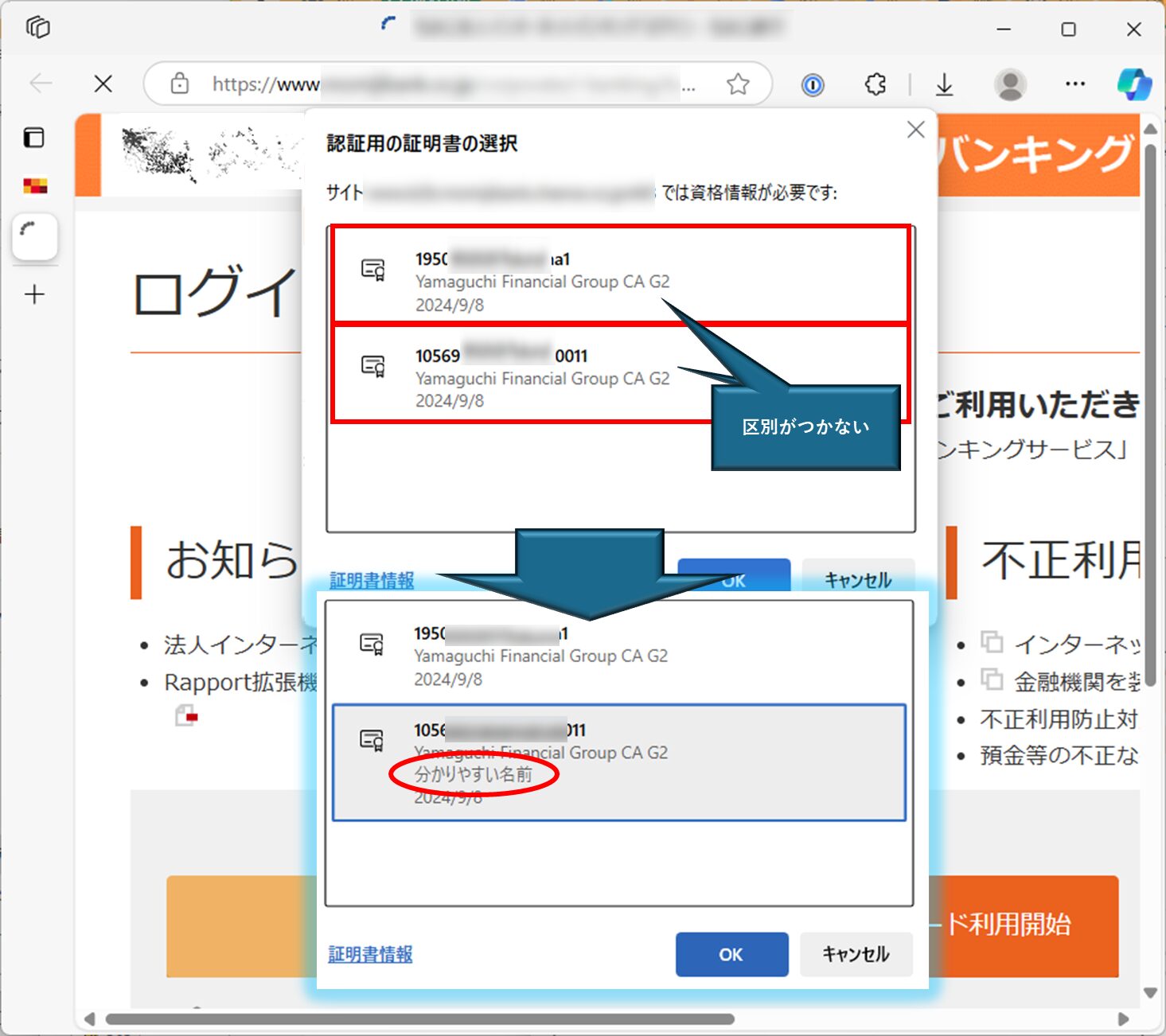
Task: Maximize the browser window
Action: pyautogui.click(x=1069, y=29)
